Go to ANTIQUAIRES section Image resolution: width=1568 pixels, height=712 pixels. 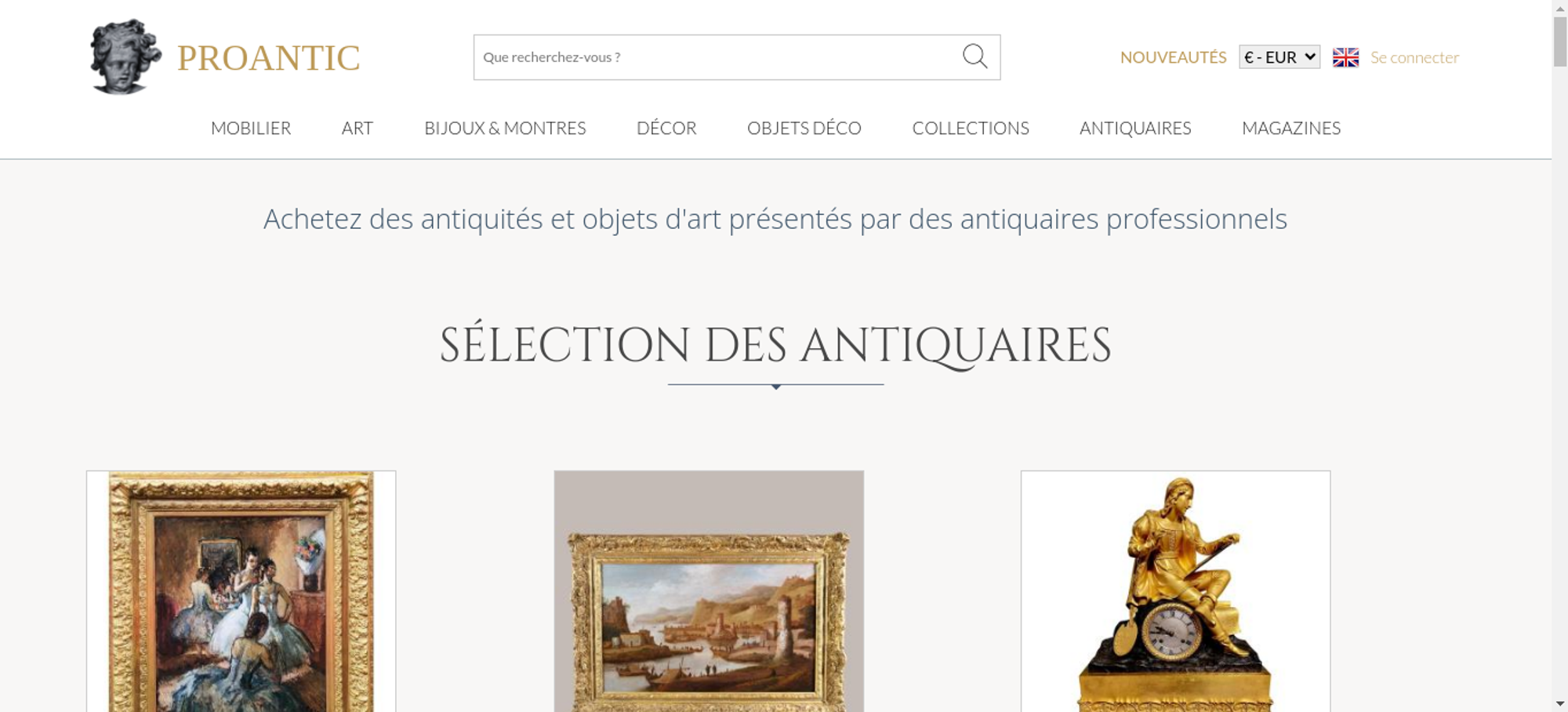[x=1135, y=128]
